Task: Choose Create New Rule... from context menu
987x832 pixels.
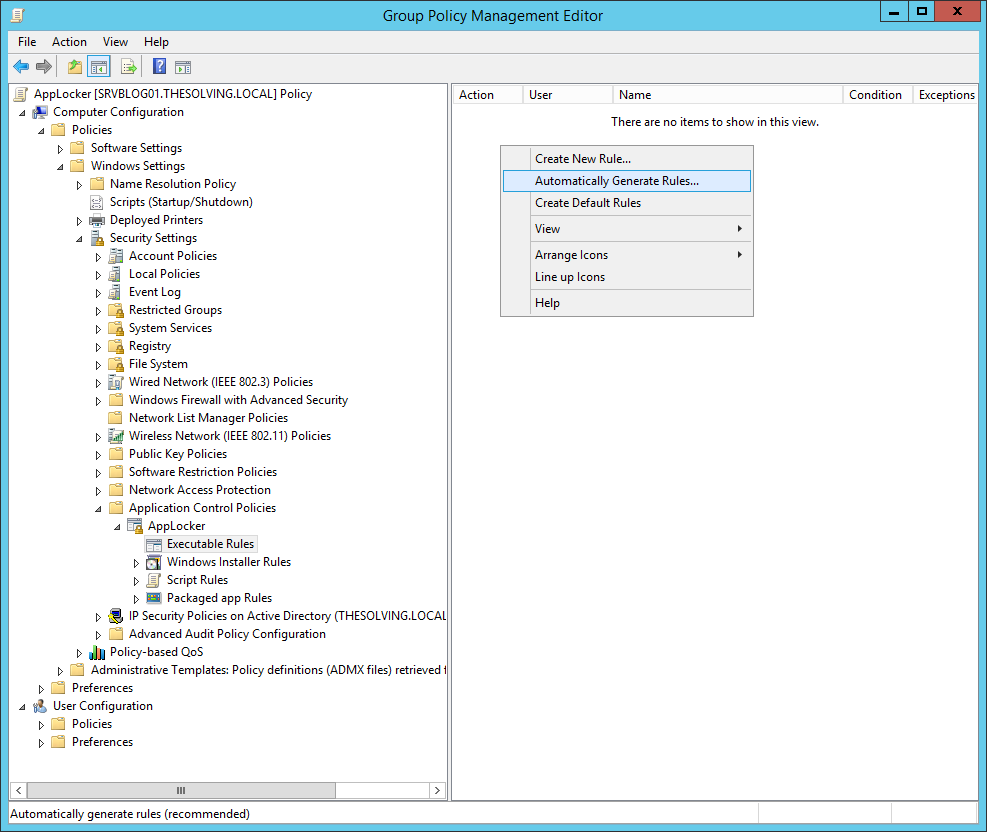Action: click(x=627, y=159)
